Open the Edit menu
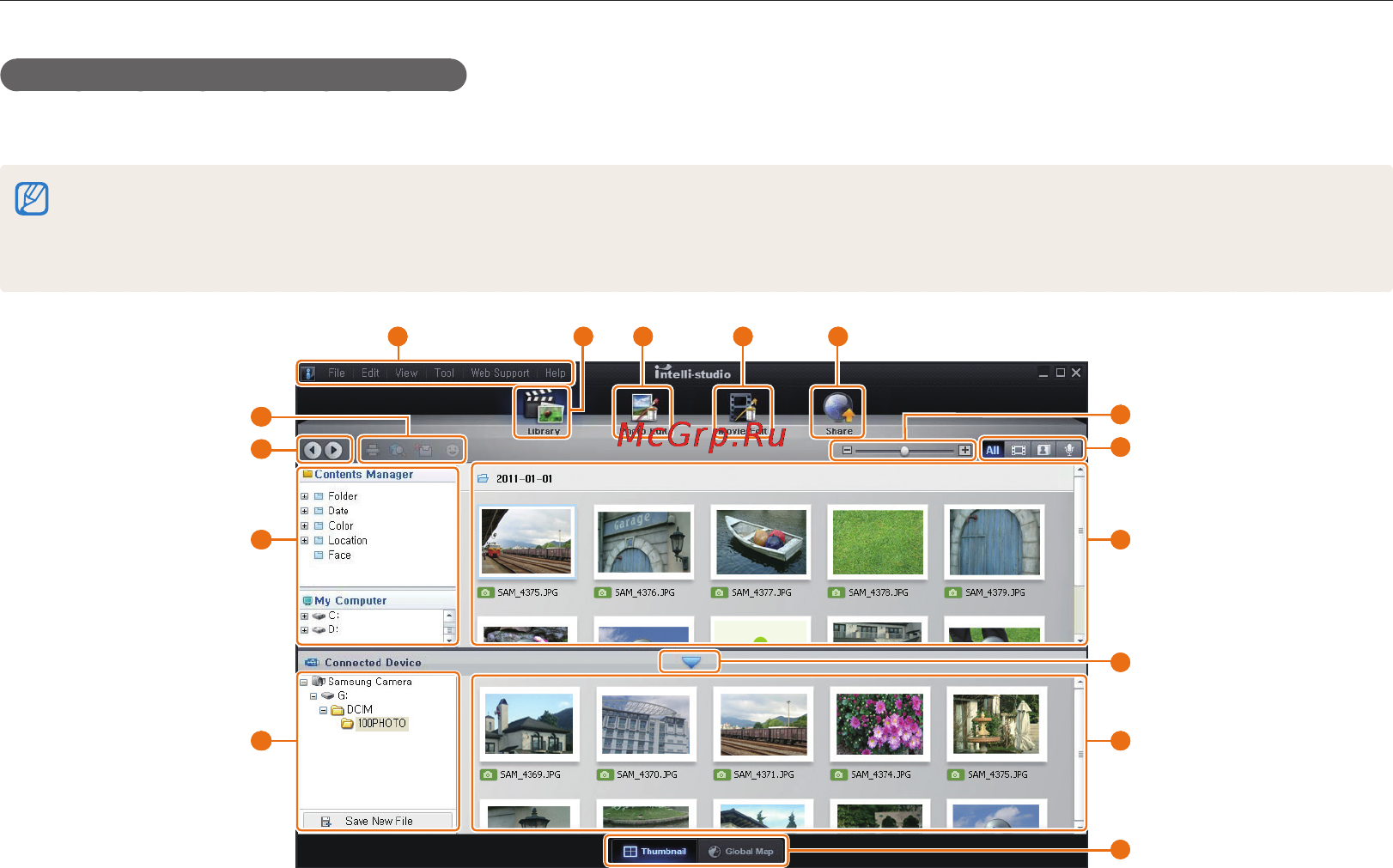The height and width of the screenshot is (868, 1393). tap(370, 373)
